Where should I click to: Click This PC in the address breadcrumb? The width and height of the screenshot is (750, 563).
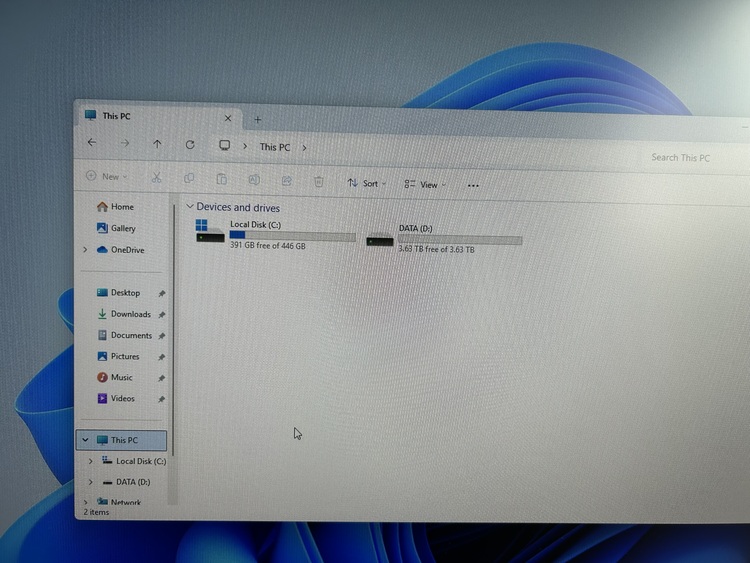pos(275,147)
